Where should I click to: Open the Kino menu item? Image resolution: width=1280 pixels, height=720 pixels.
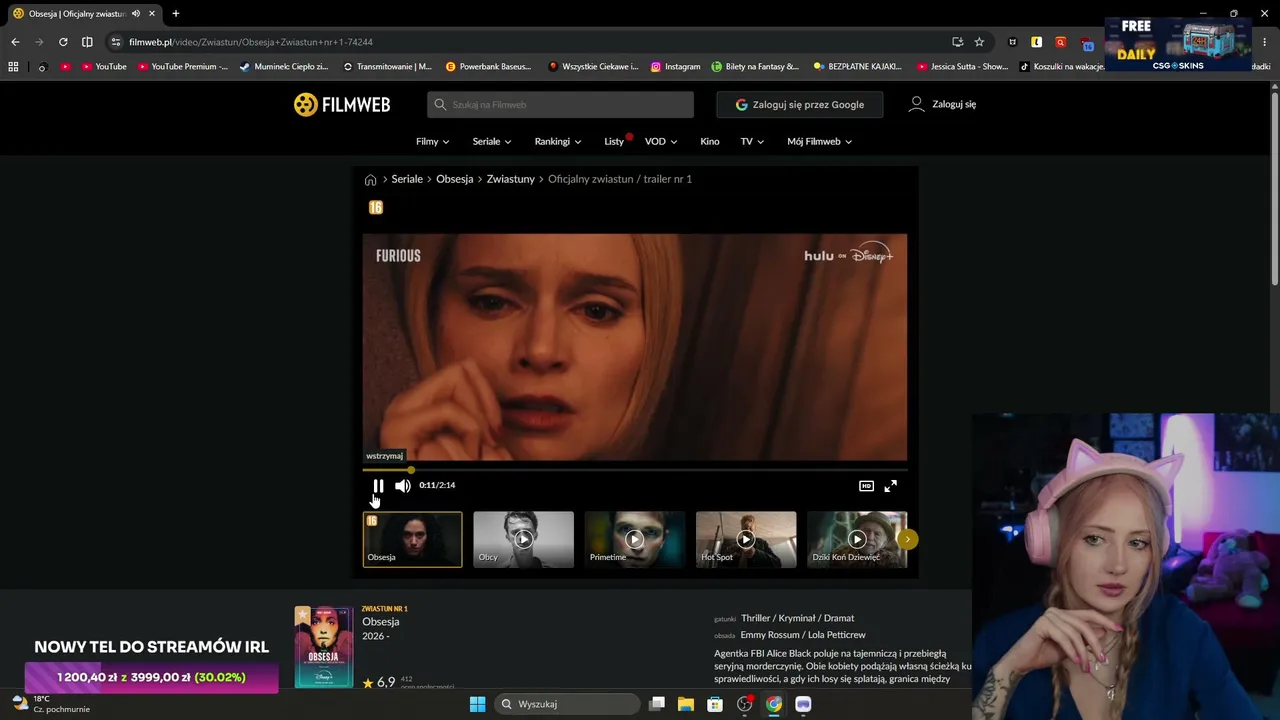pos(710,142)
